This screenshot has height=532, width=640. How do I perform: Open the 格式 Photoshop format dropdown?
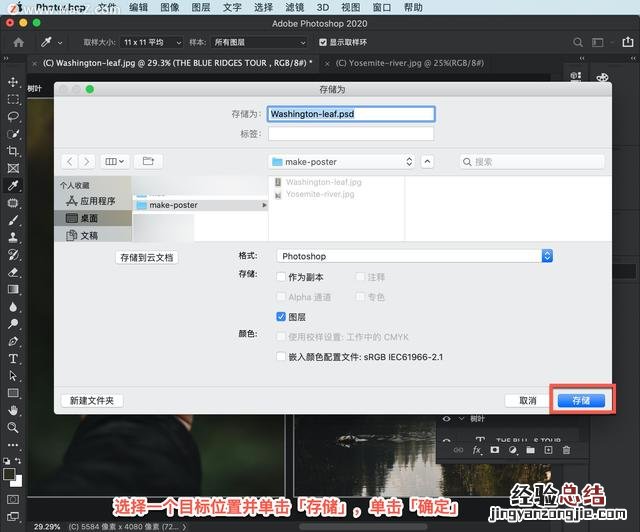(x=414, y=256)
